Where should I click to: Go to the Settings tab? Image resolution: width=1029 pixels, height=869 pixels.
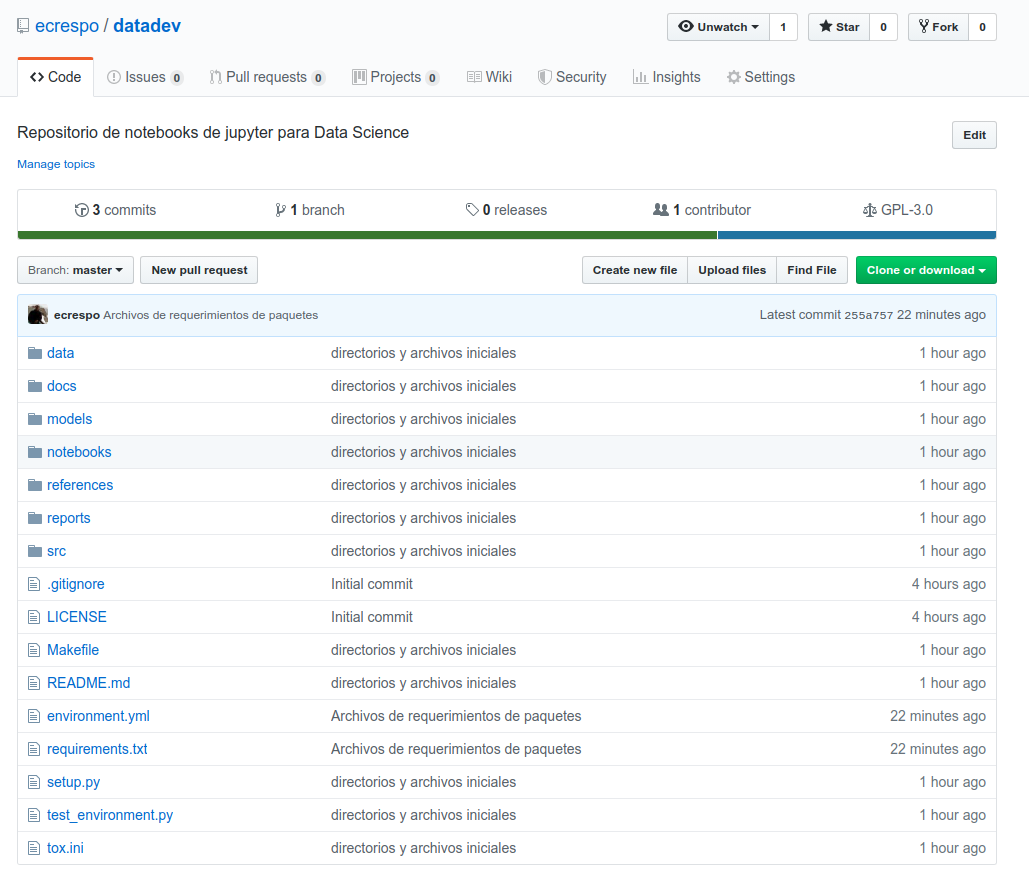(x=760, y=77)
